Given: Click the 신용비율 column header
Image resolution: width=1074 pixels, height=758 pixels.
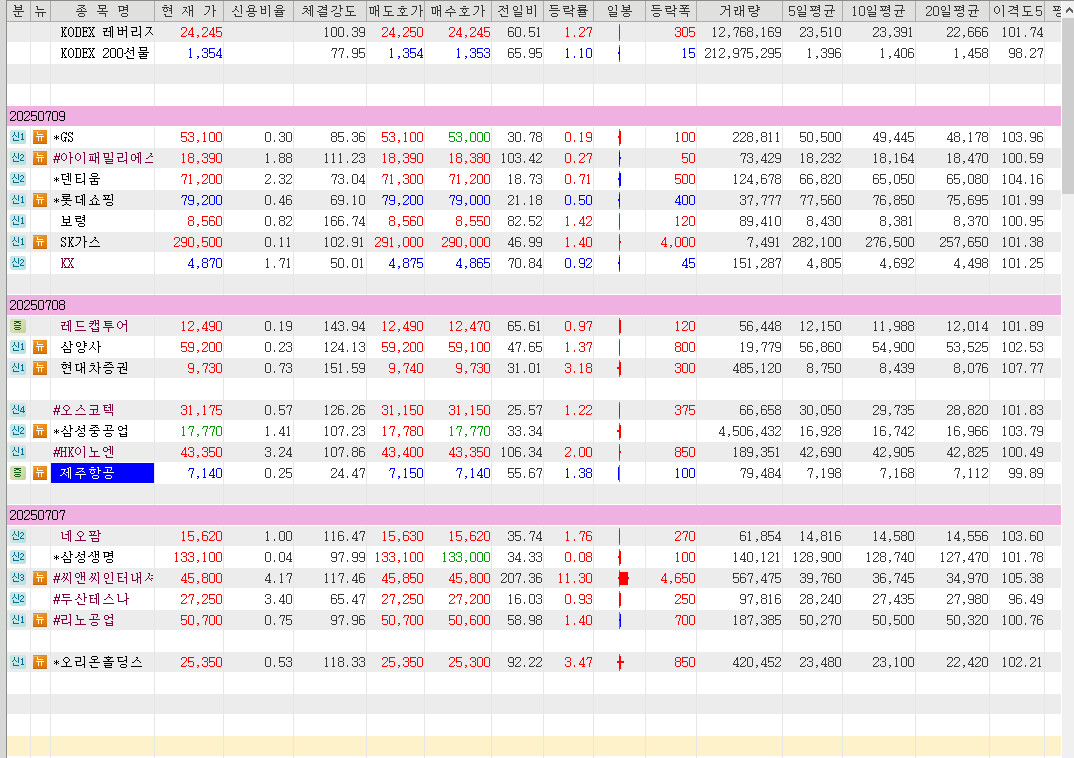Looking at the screenshot, I should tap(258, 10).
